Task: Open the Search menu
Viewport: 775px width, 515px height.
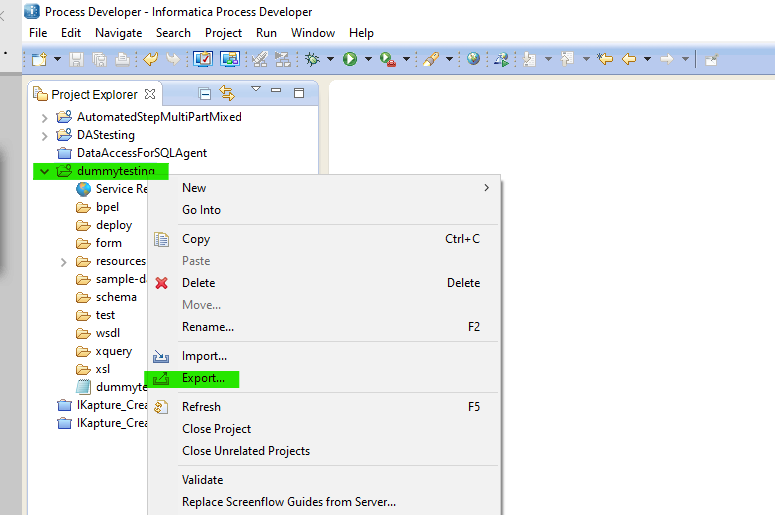Action: (173, 33)
